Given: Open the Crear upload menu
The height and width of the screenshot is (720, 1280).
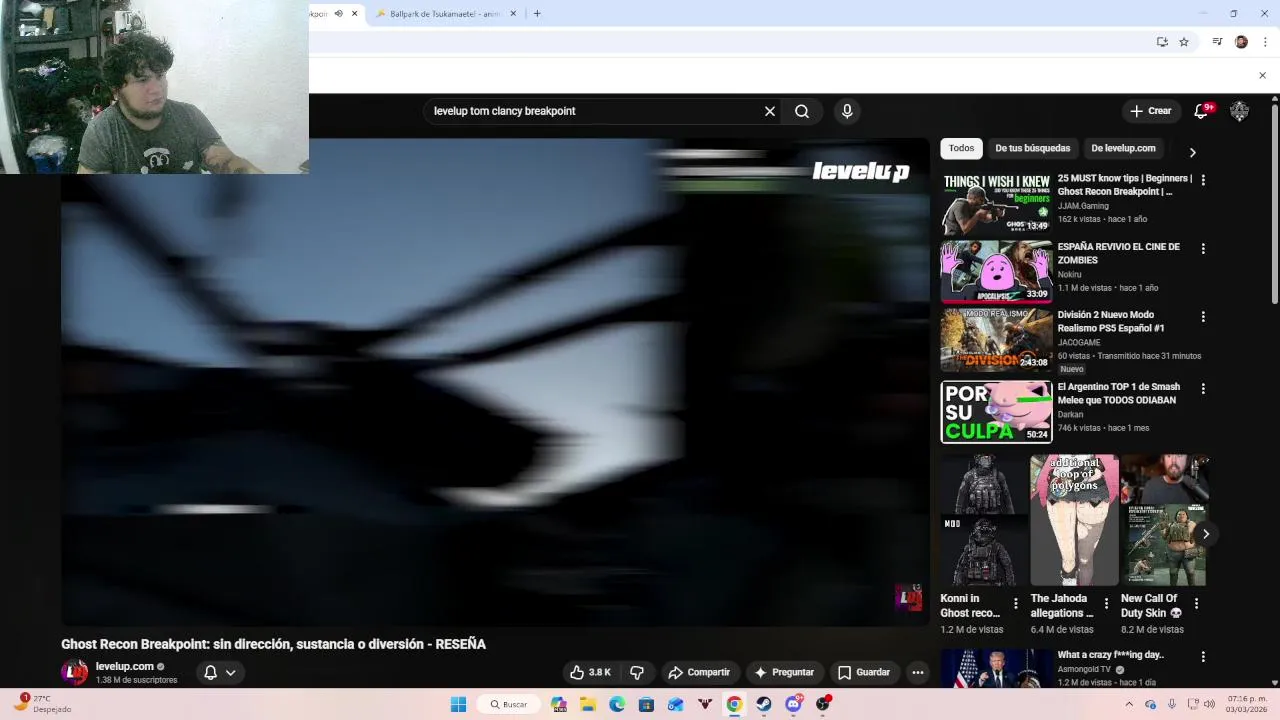Looking at the screenshot, I should tap(1150, 111).
